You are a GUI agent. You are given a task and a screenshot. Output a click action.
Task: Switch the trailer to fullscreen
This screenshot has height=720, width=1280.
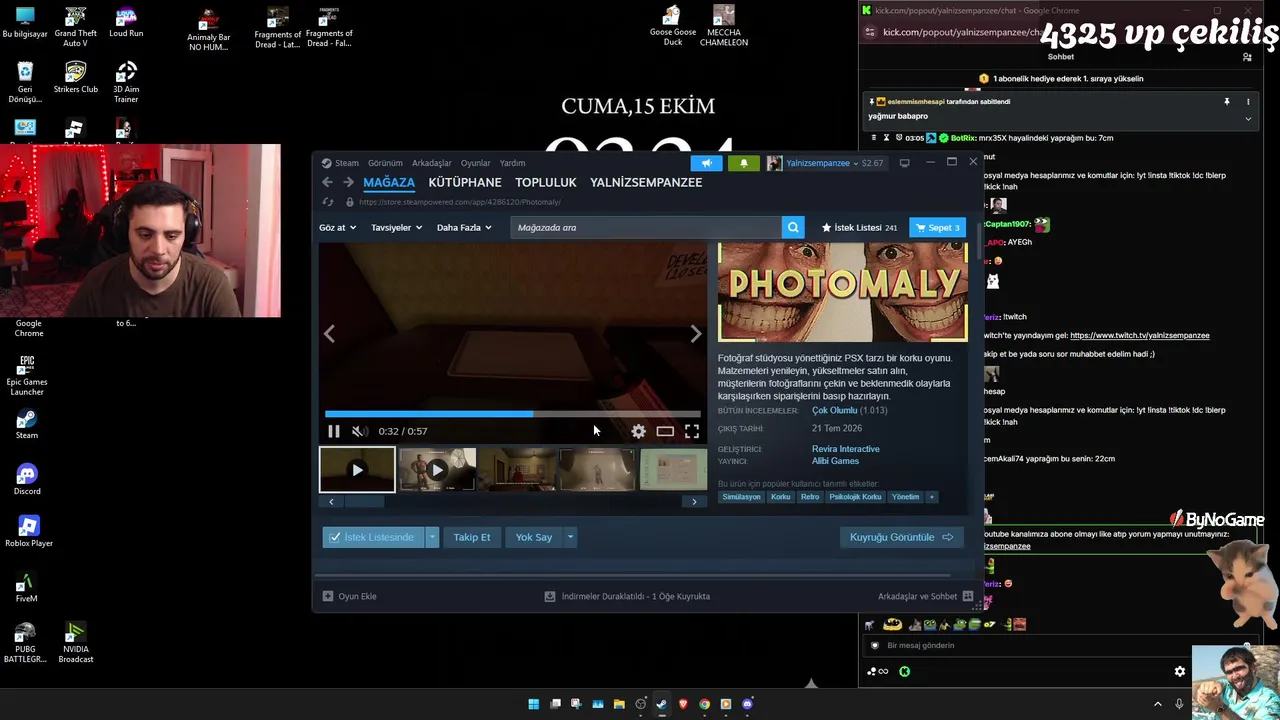[692, 431]
